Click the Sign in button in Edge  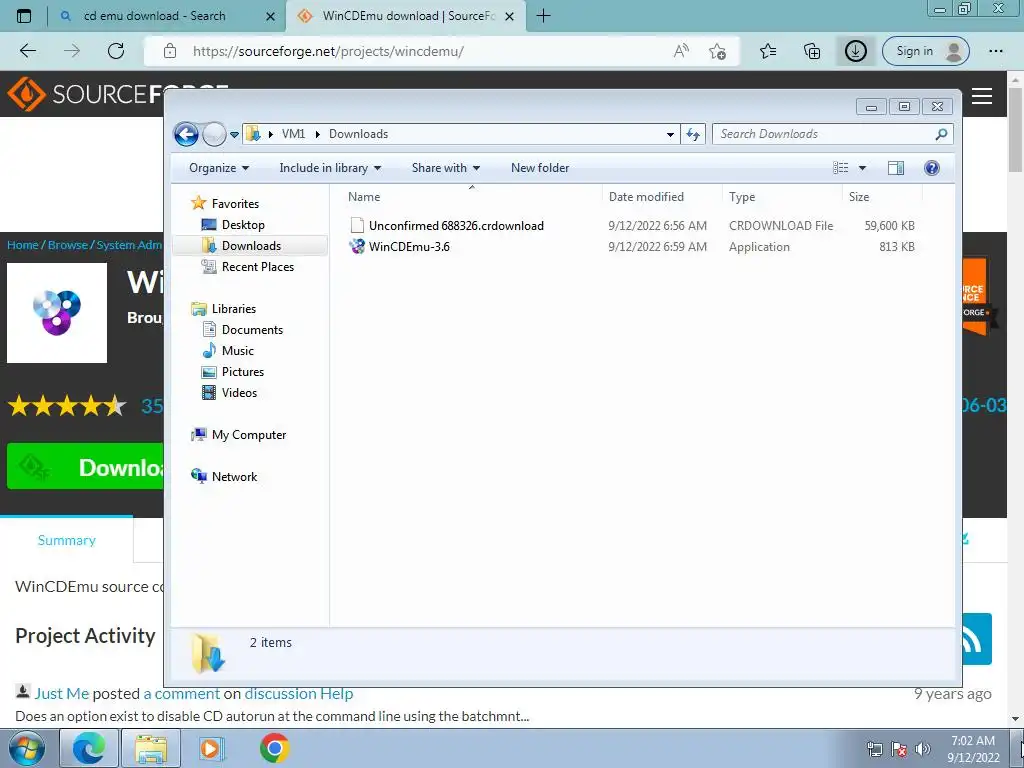(x=925, y=51)
